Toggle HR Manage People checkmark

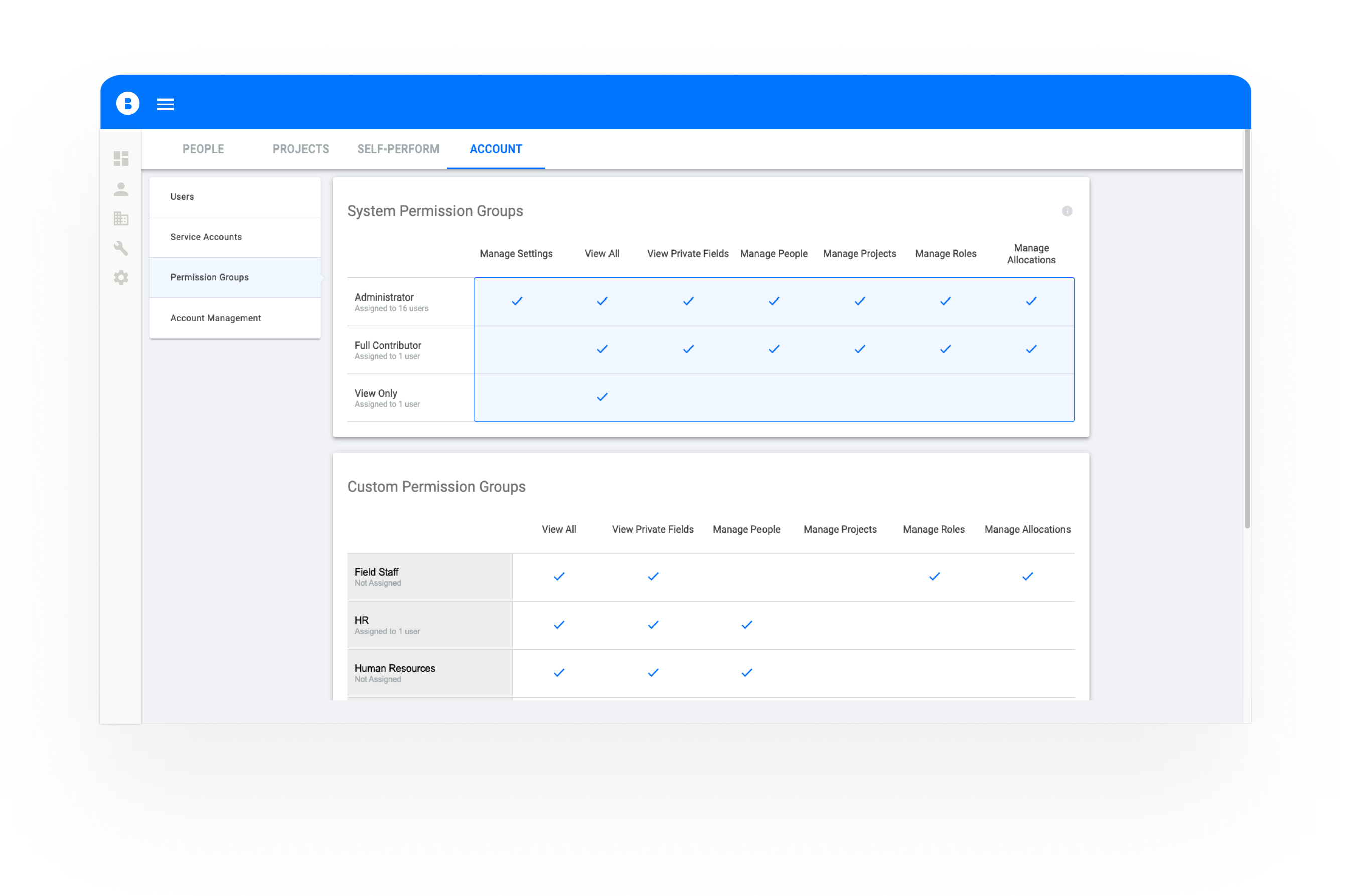746,625
